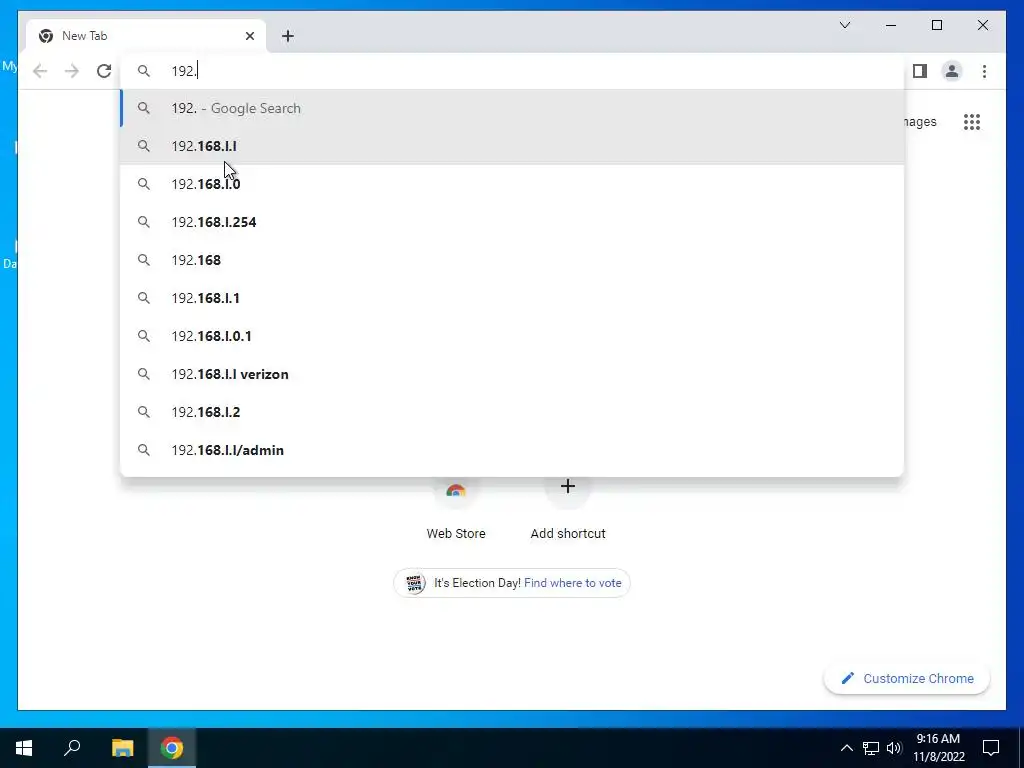Screen dimensions: 1024x768
Task: Select the '192.168.l.l verizon' suggestion
Action: (513, 374)
